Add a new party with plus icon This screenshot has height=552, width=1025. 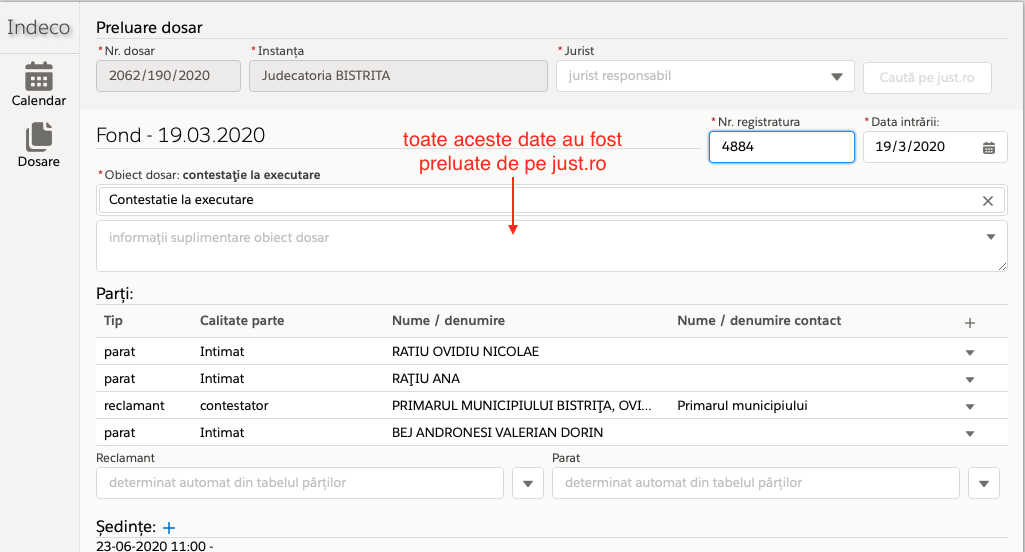point(969,323)
